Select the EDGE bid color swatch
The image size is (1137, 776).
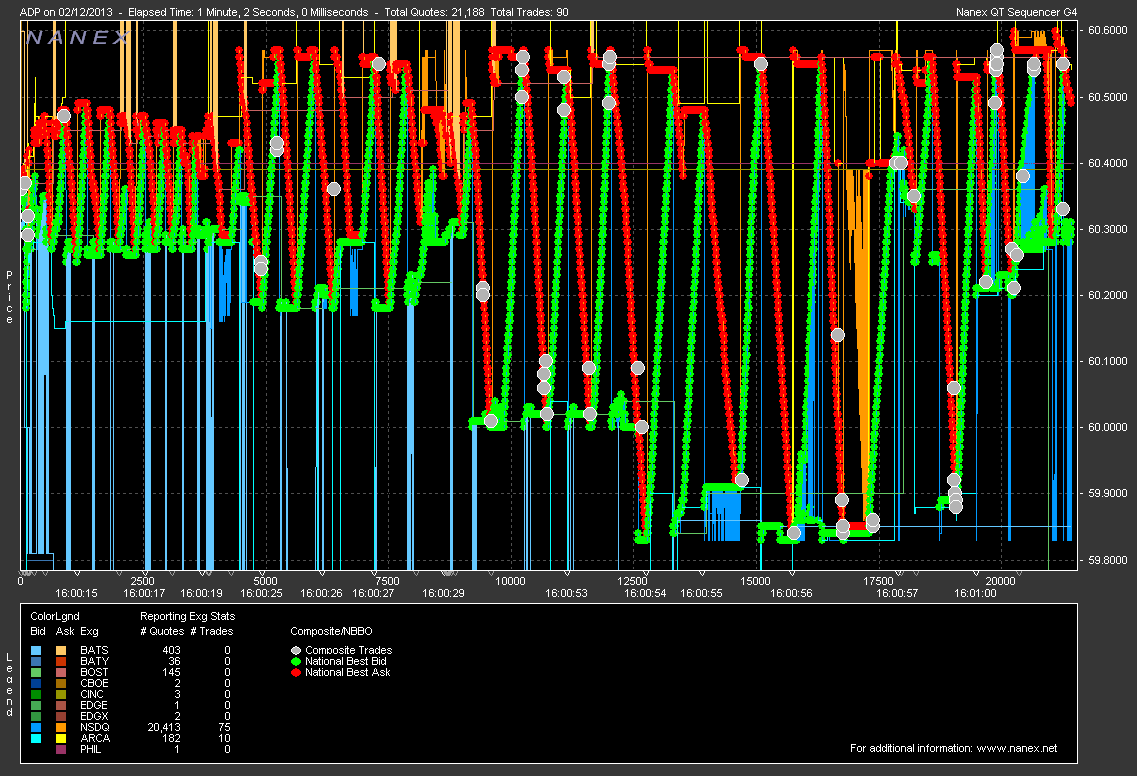coord(36,705)
